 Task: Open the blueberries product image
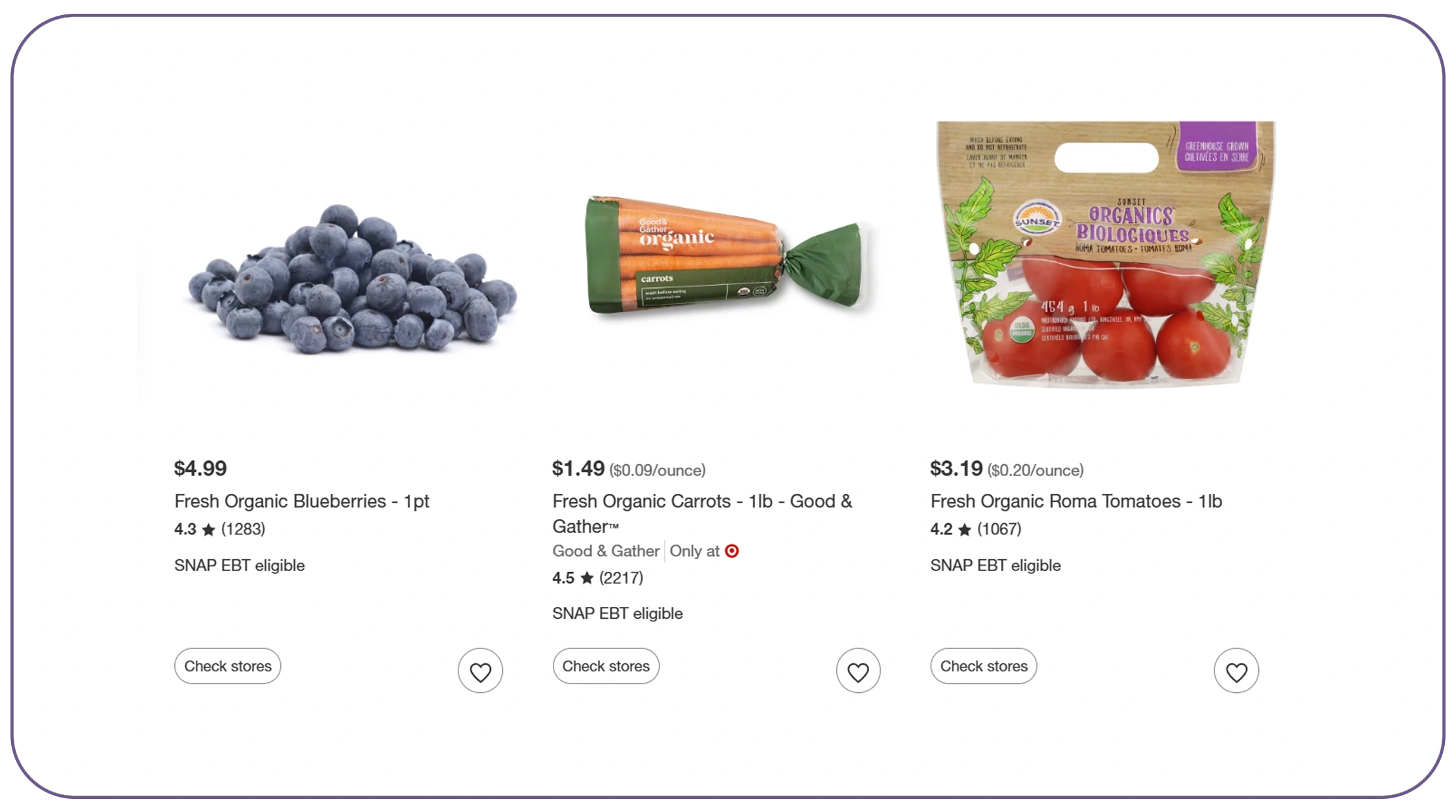[352, 280]
